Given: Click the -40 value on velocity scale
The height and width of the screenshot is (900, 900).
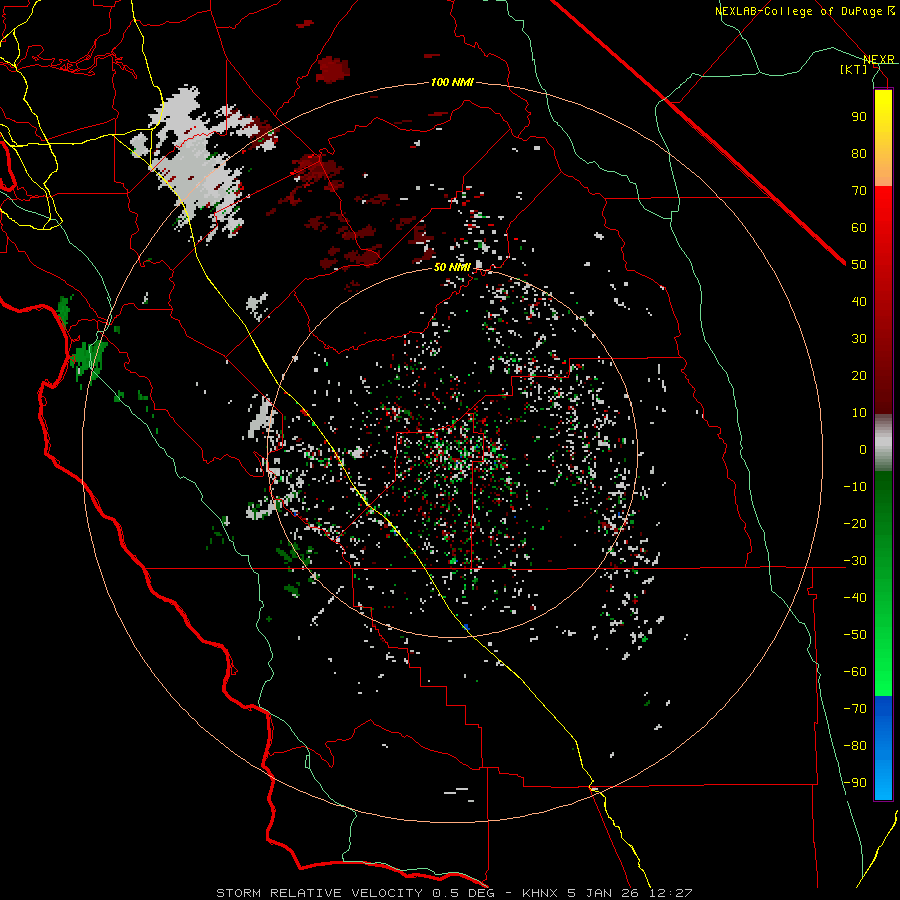Looking at the screenshot, I should (x=855, y=598).
